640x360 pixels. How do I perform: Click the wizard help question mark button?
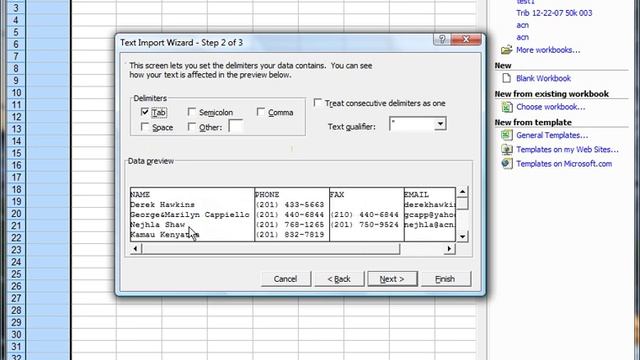pos(442,39)
